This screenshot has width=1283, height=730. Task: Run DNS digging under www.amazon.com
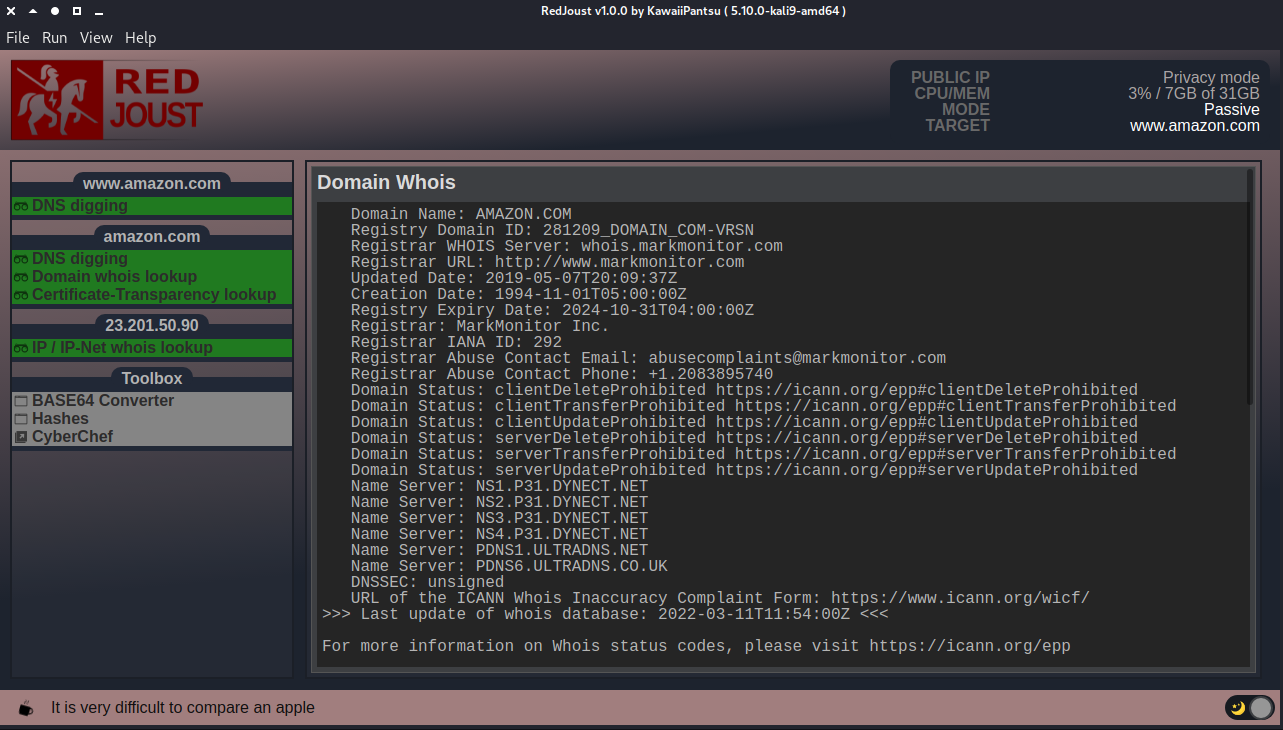pyautogui.click(x=152, y=206)
